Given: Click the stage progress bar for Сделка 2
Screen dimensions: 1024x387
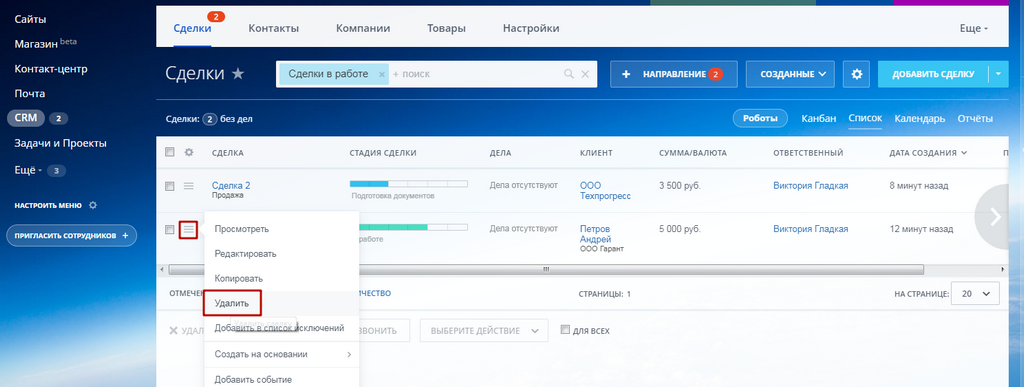Looking at the screenshot, I should point(409,184).
